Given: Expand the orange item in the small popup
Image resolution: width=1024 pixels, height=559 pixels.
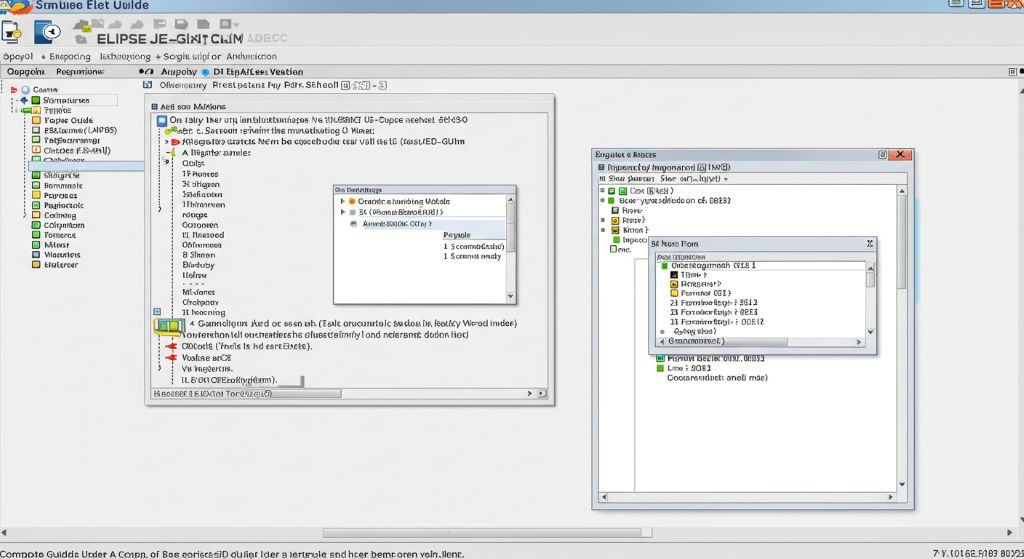Looking at the screenshot, I should [342, 201].
